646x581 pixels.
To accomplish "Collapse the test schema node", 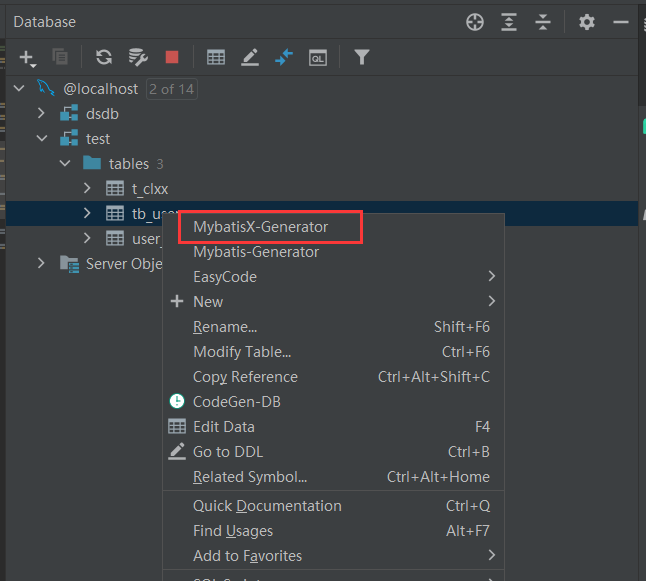I will [x=42, y=138].
